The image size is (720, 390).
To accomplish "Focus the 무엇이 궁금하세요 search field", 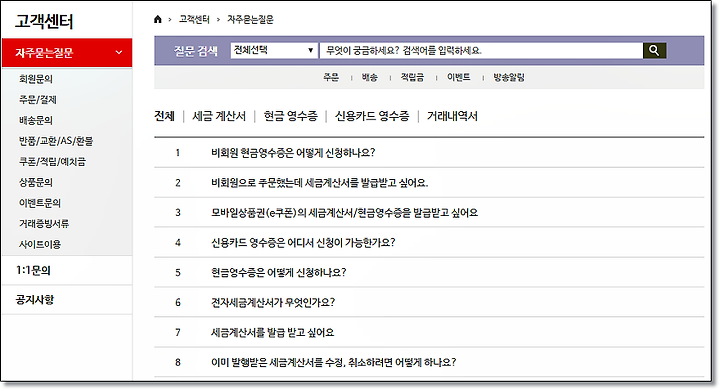I will (x=481, y=51).
